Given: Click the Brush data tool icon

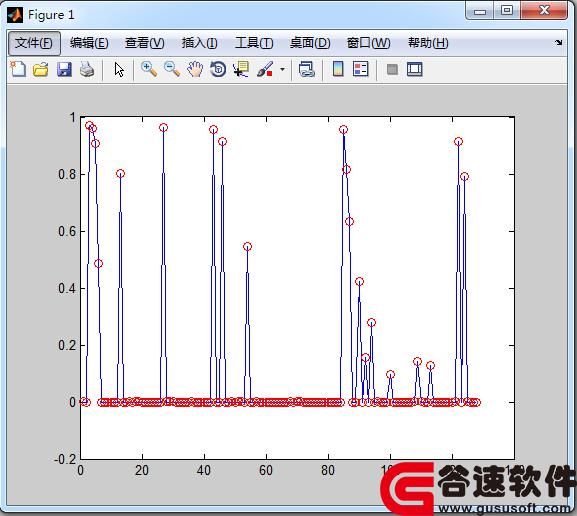Looking at the screenshot, I should click(x=265, y=69).
